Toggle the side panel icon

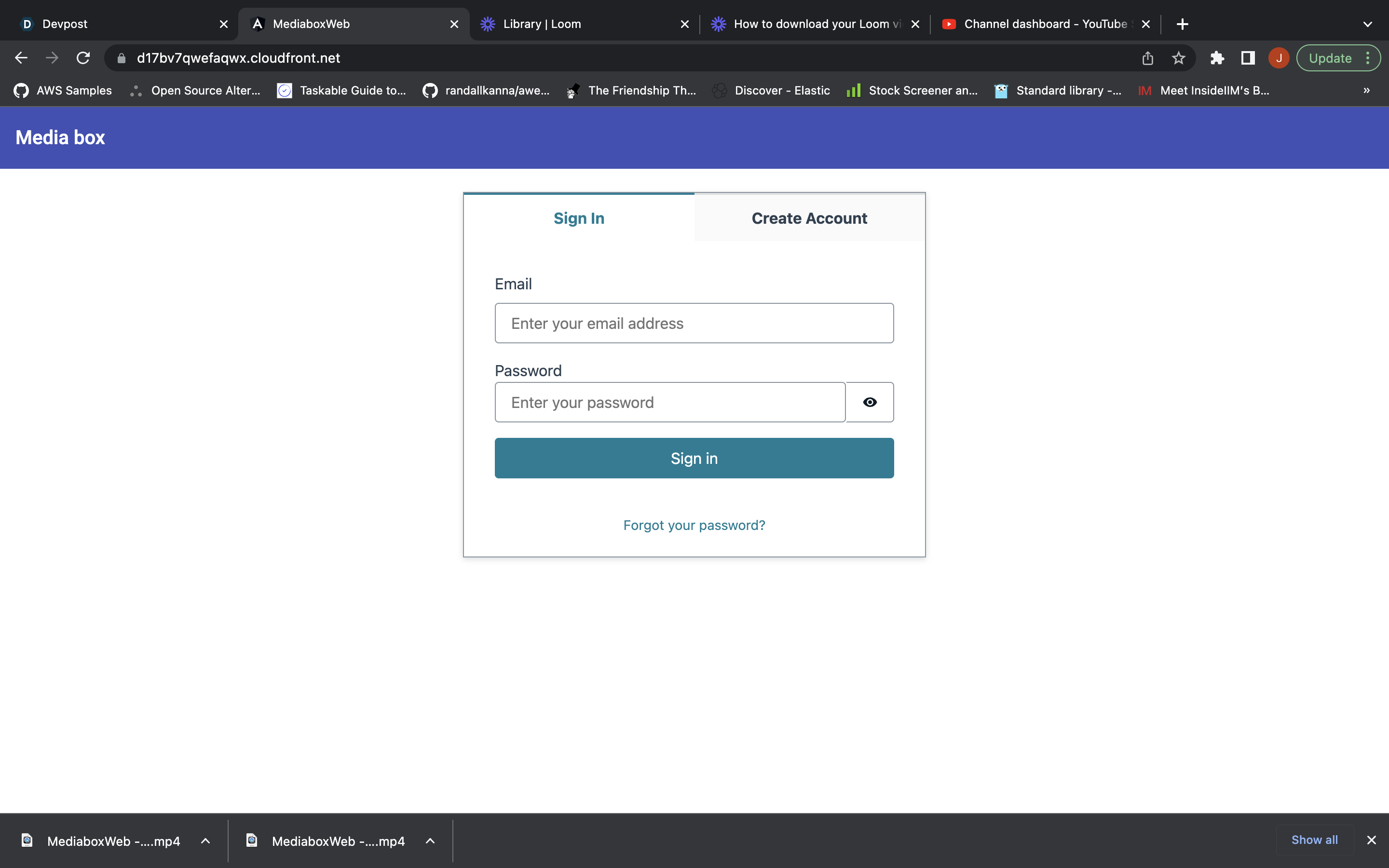pos(1248,58)
